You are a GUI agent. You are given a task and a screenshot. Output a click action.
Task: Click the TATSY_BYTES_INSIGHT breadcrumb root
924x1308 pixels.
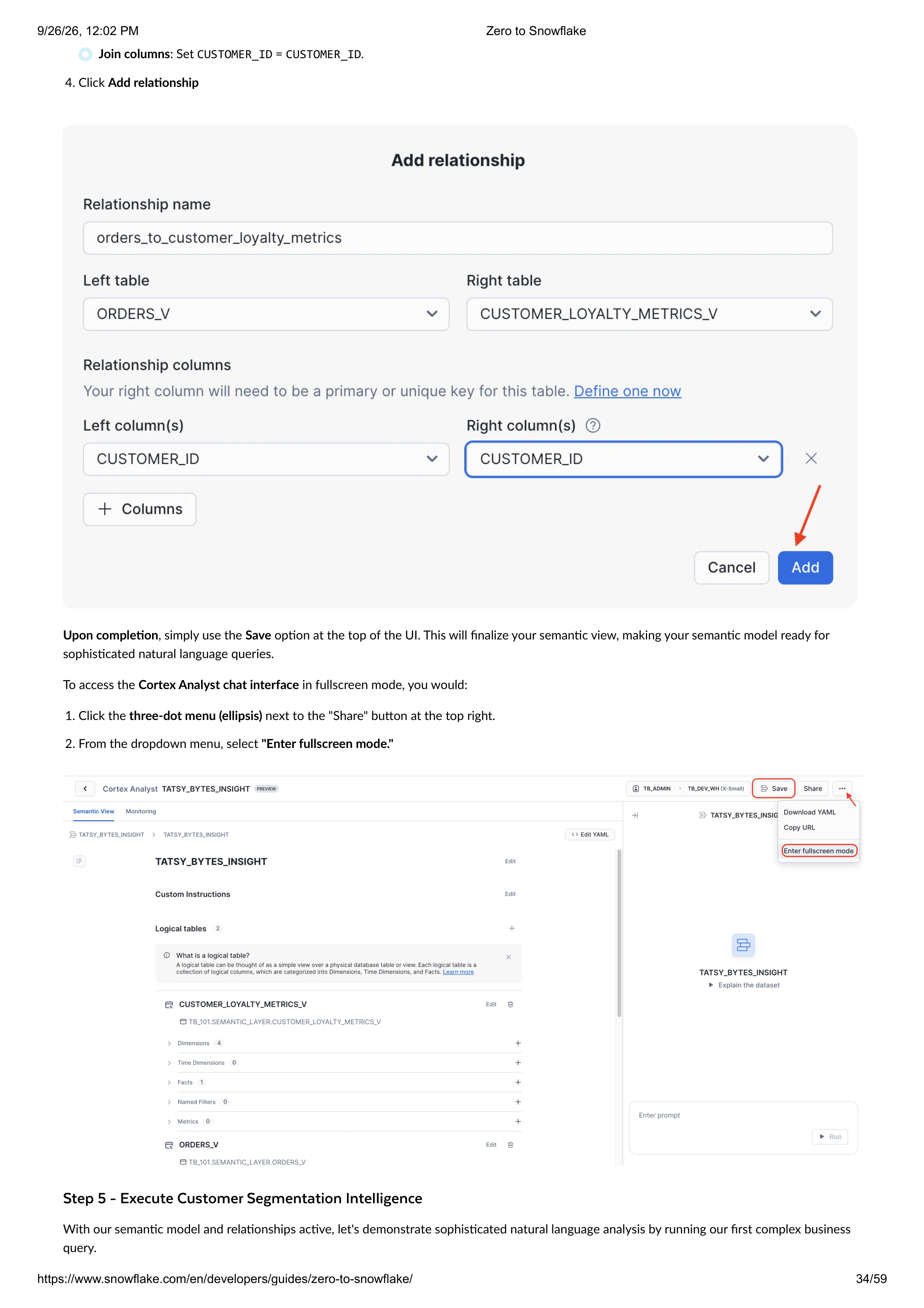(107, 835)
